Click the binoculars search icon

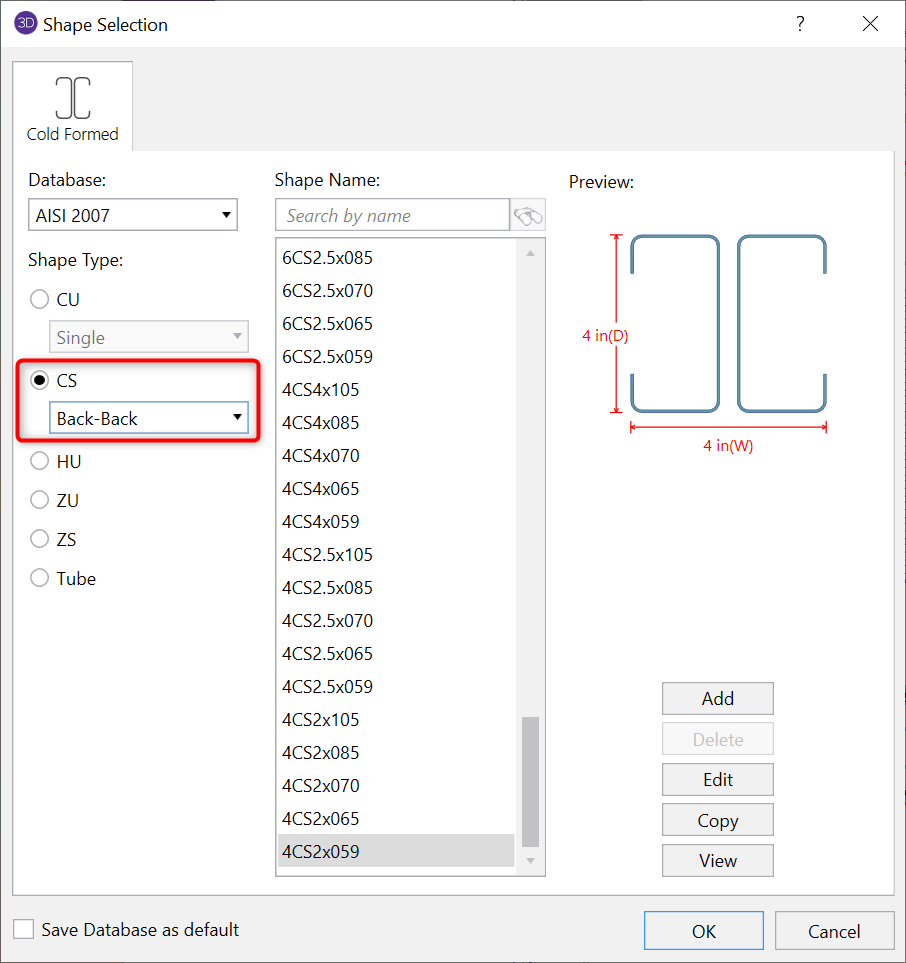(527, 215)
